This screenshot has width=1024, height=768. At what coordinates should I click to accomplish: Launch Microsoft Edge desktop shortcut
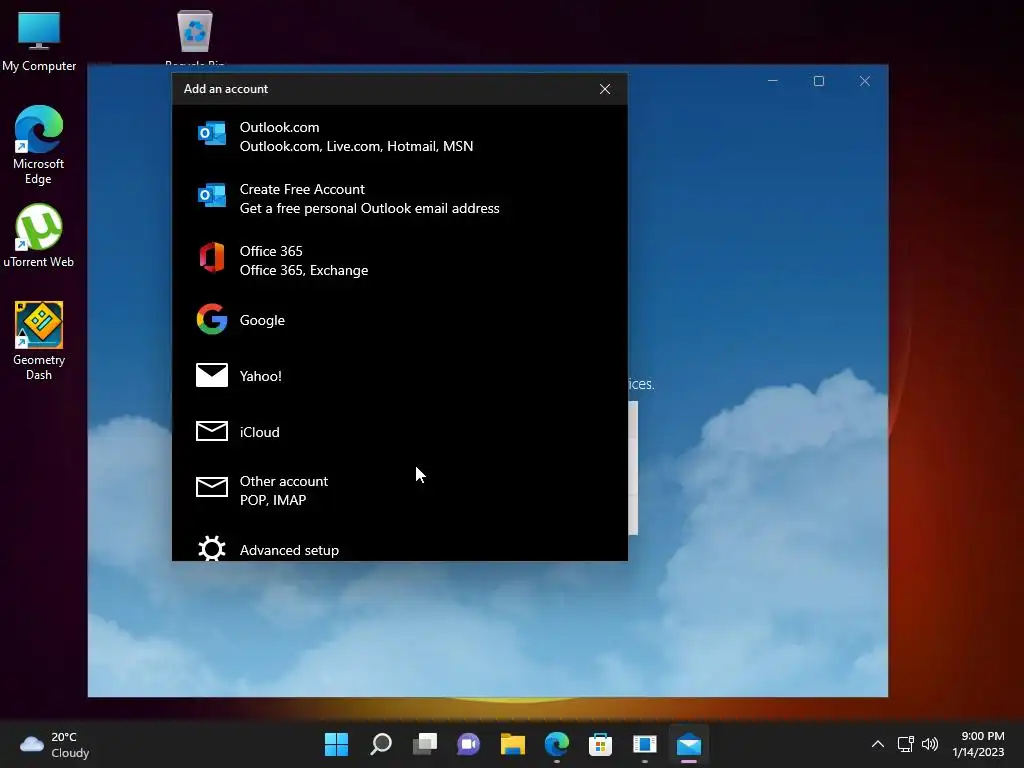tap(39, 145)
